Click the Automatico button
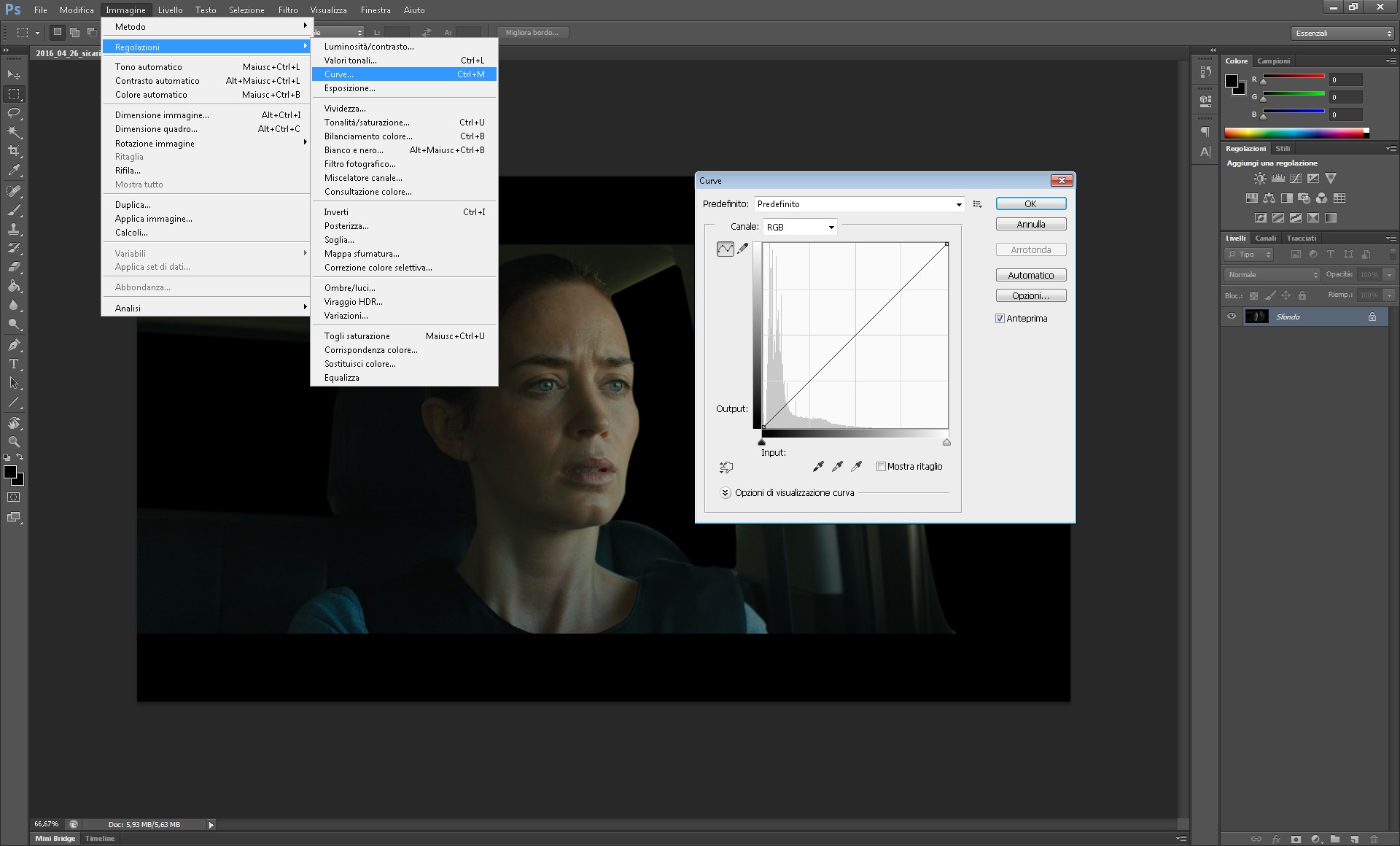1400x846 pixels. 1030,276
